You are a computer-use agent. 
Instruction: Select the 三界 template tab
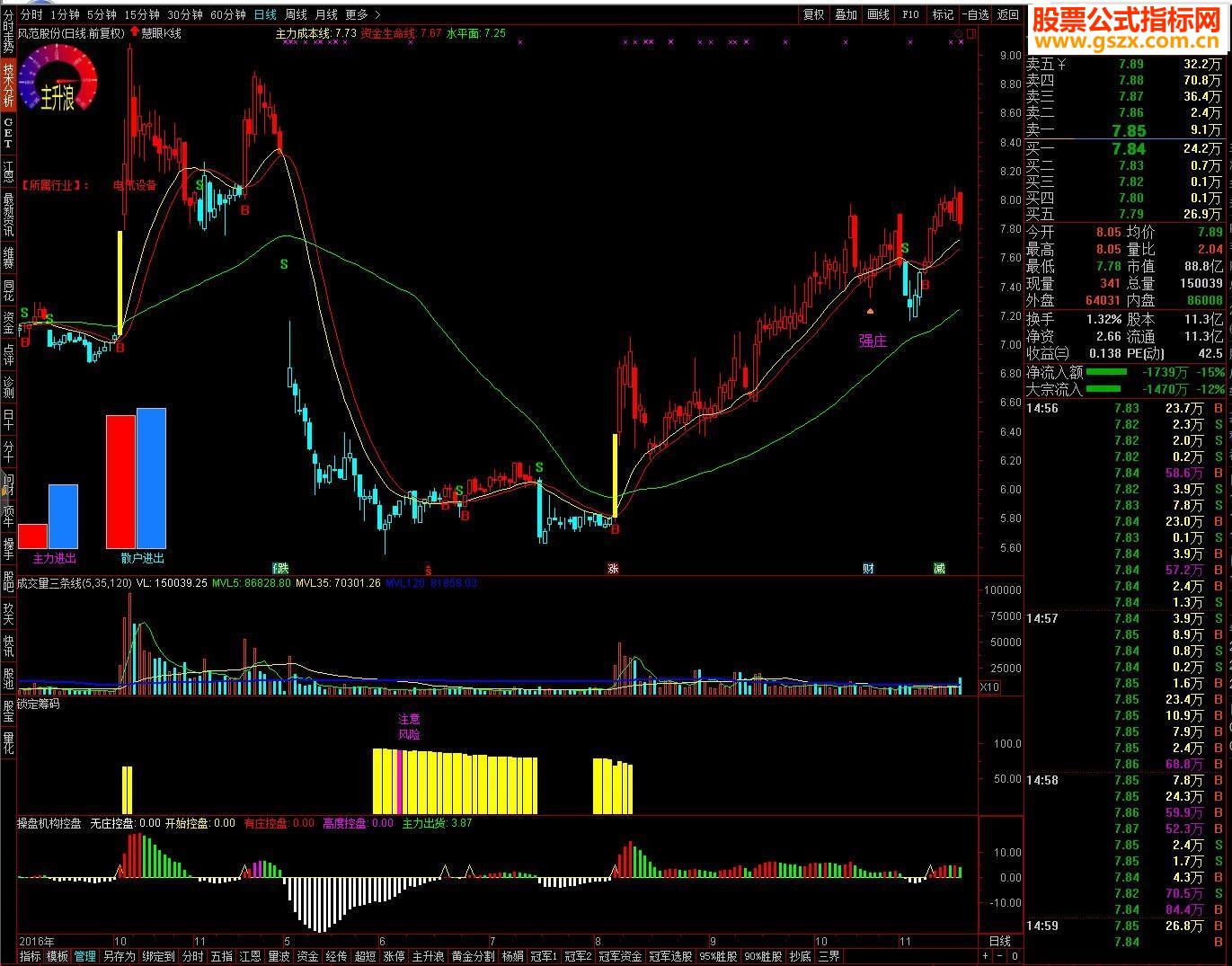coord(829,956)
